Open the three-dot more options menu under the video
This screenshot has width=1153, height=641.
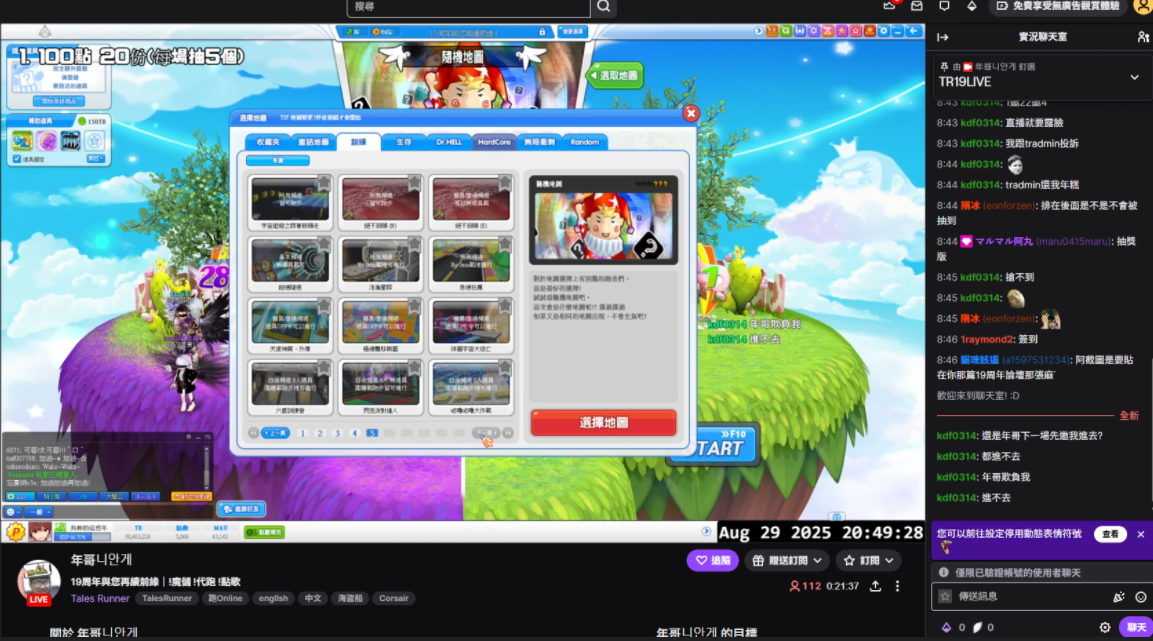click(897, 586)
